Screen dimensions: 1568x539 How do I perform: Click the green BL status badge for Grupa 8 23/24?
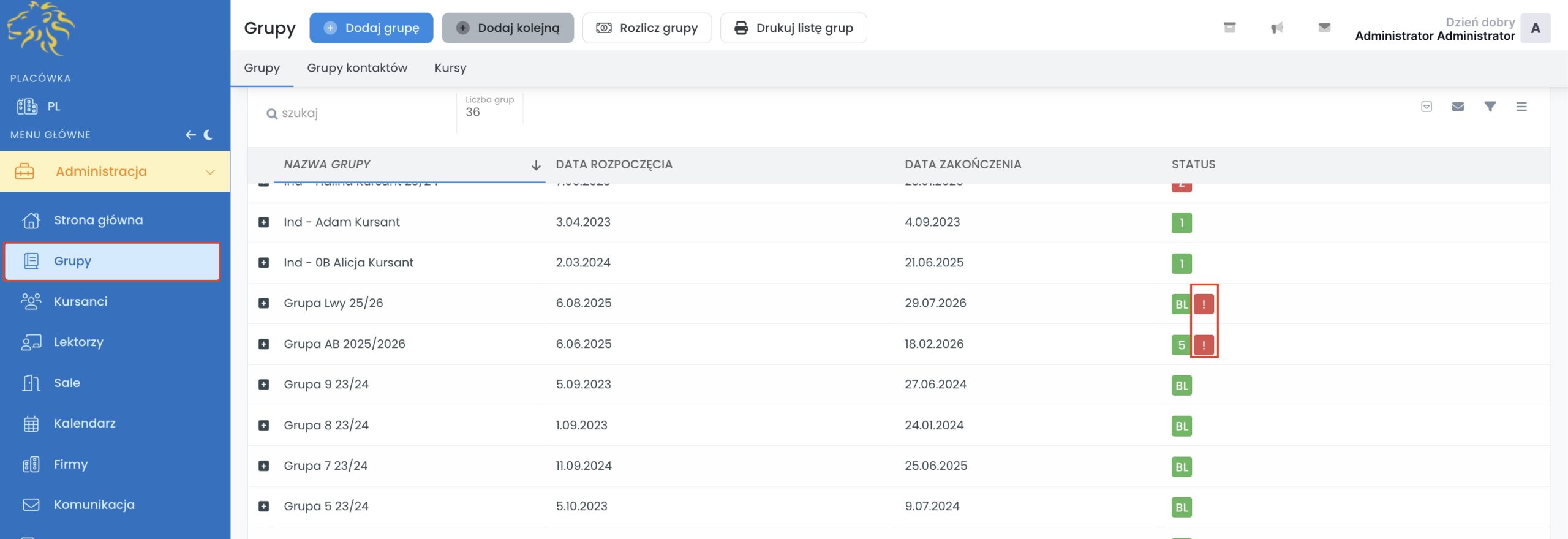pyautogui.click(x=1182, y=426)
